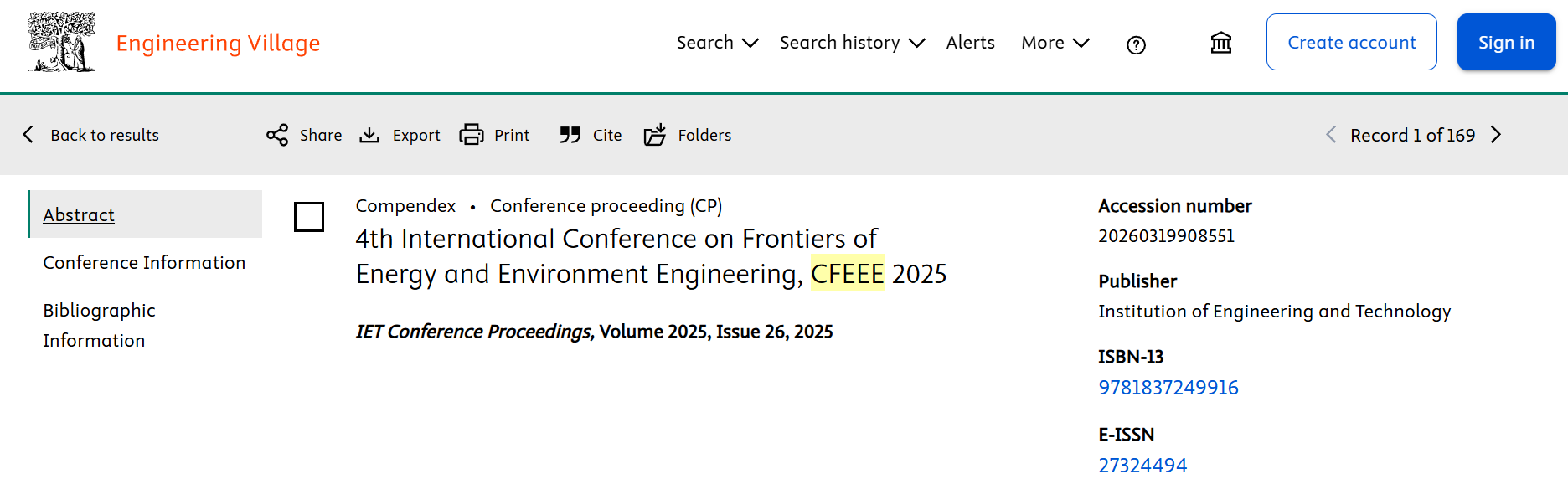
Task: Go to next record arrow
Action: tap(1496, 135)
